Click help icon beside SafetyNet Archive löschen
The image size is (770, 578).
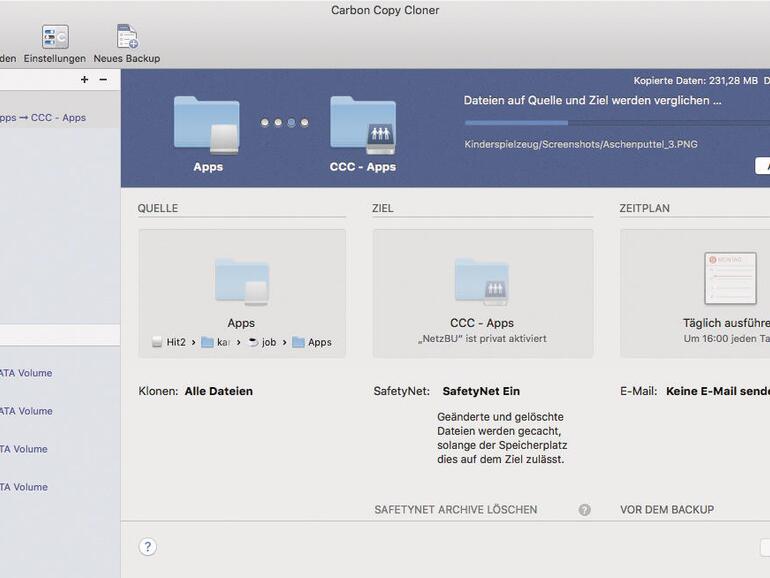(x=584, y=510)
